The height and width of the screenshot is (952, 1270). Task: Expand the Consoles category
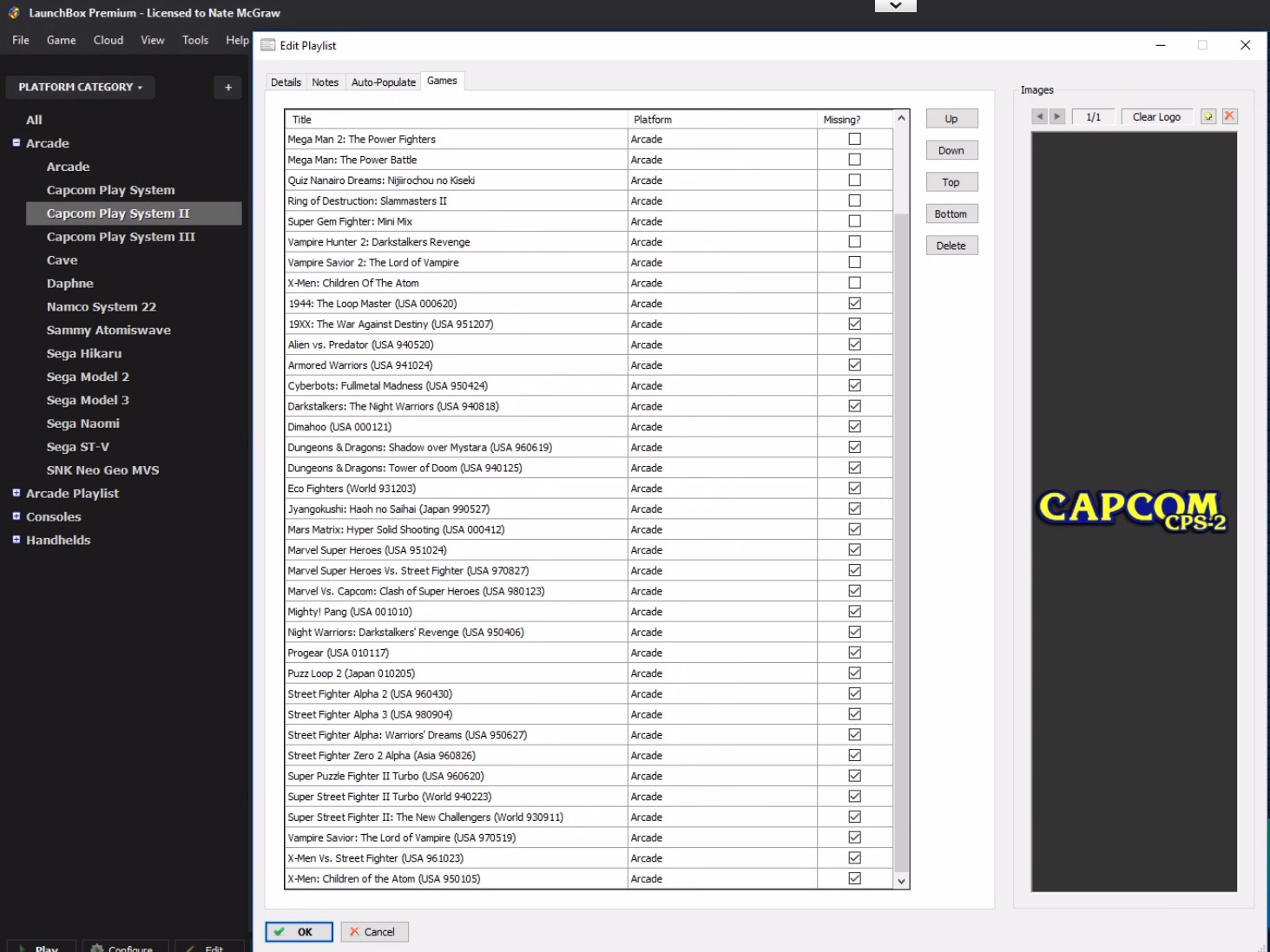[16, 515]
